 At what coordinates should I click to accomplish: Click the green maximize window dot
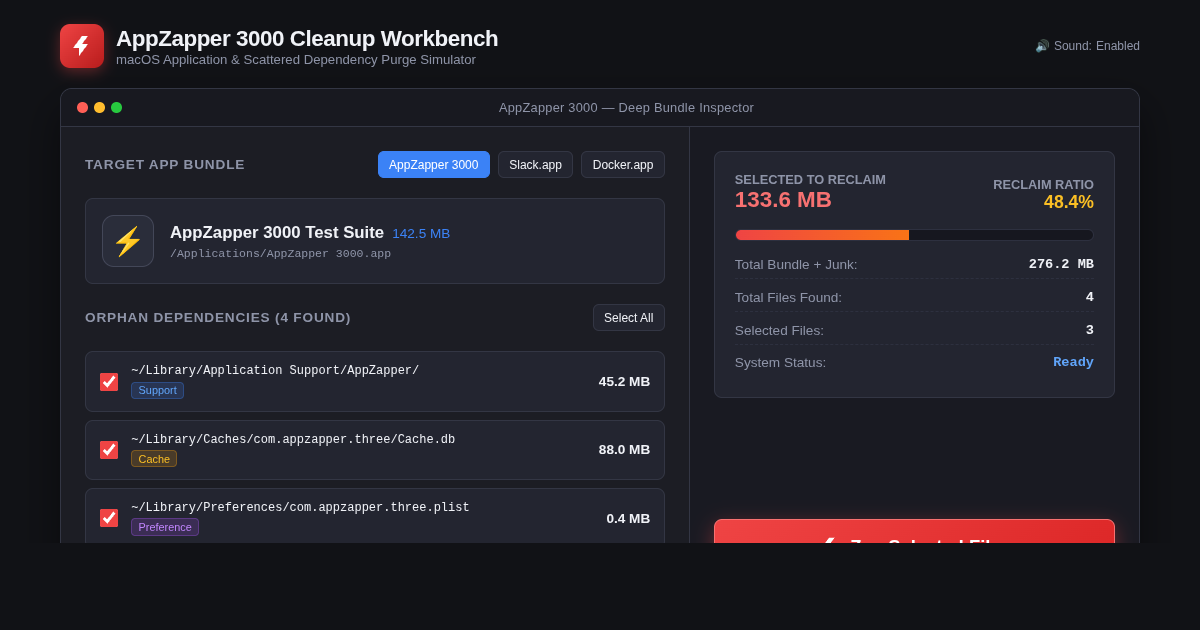pyautogui.click(x=116, y=107)
